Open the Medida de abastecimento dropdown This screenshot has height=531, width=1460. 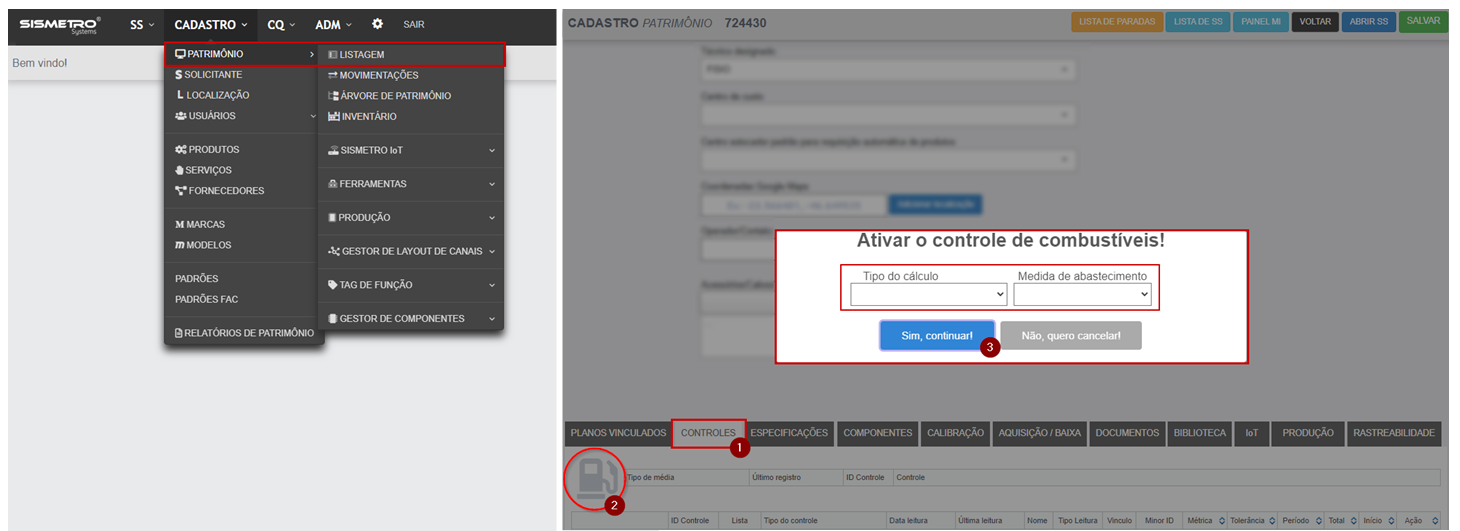(x=1082, y=294)
